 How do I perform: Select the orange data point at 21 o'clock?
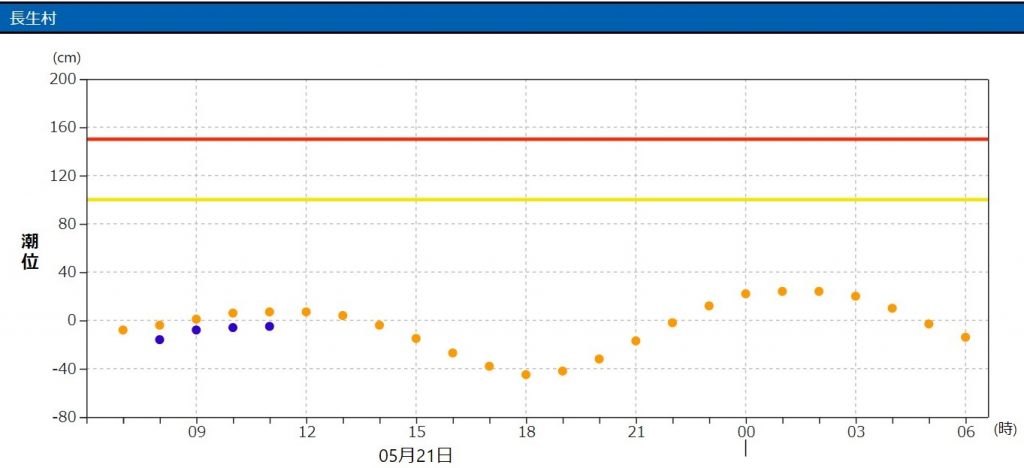coord(635,341)
